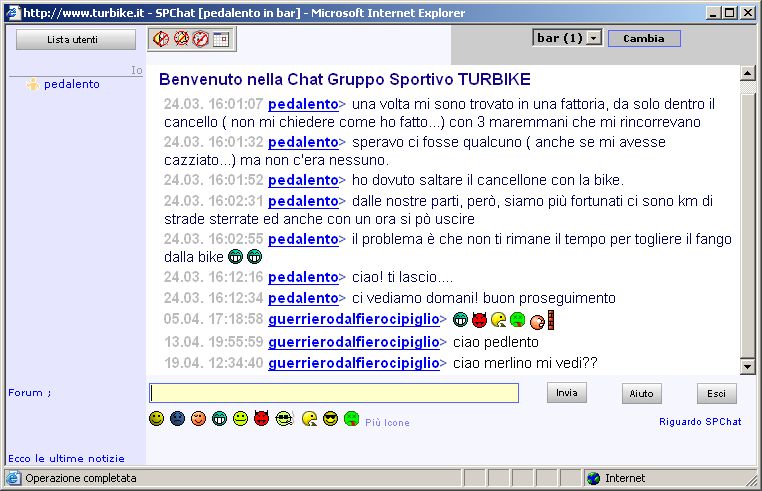Screen dimensions: 762x491
Task: Click the chat scrollbar down arrow
Action: 747,366
